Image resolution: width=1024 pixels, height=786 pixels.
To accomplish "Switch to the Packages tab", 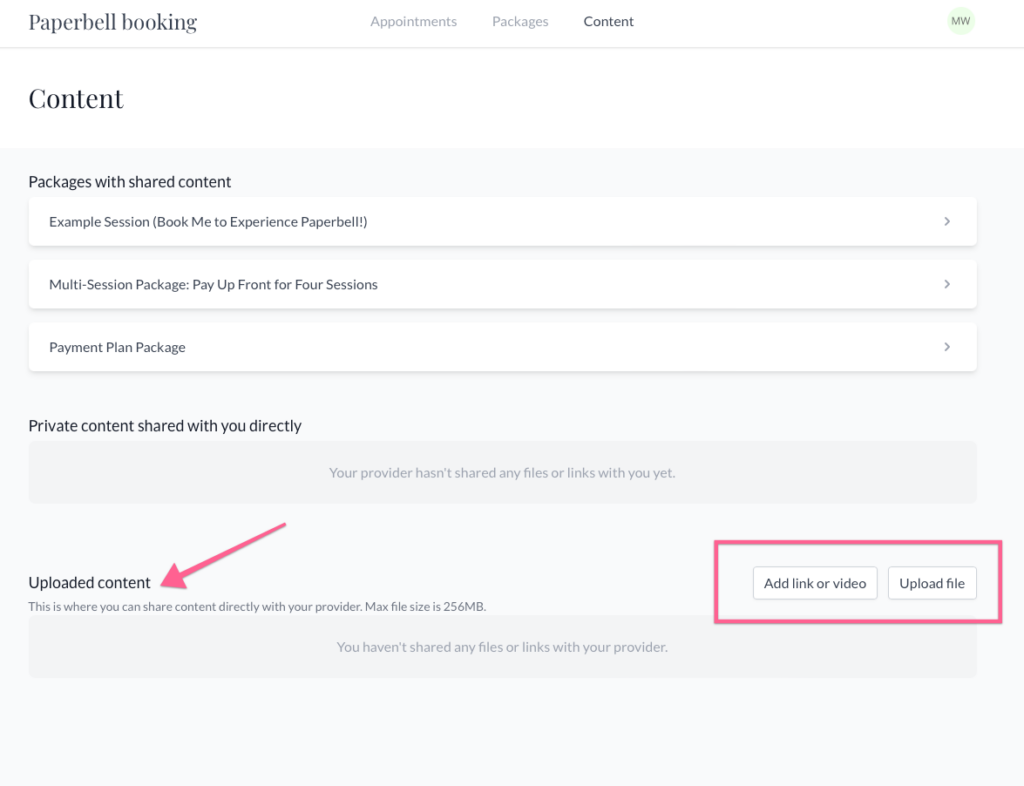I will click(520, 22).
